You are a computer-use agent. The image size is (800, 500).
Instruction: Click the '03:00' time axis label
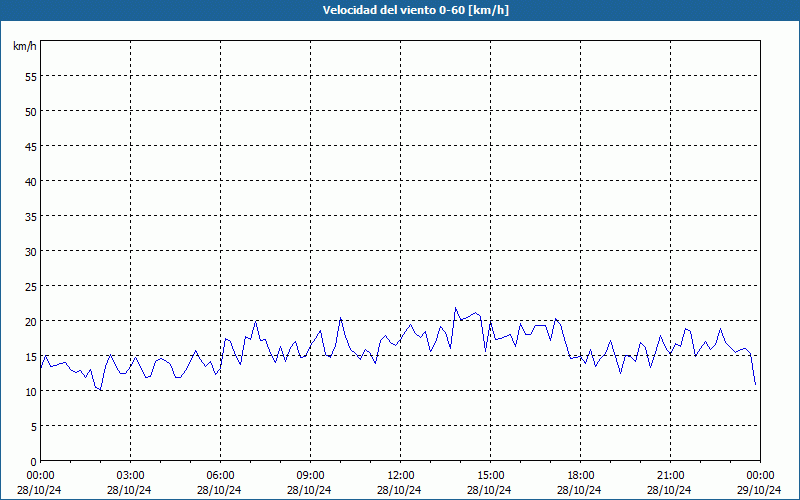[130, 476]
